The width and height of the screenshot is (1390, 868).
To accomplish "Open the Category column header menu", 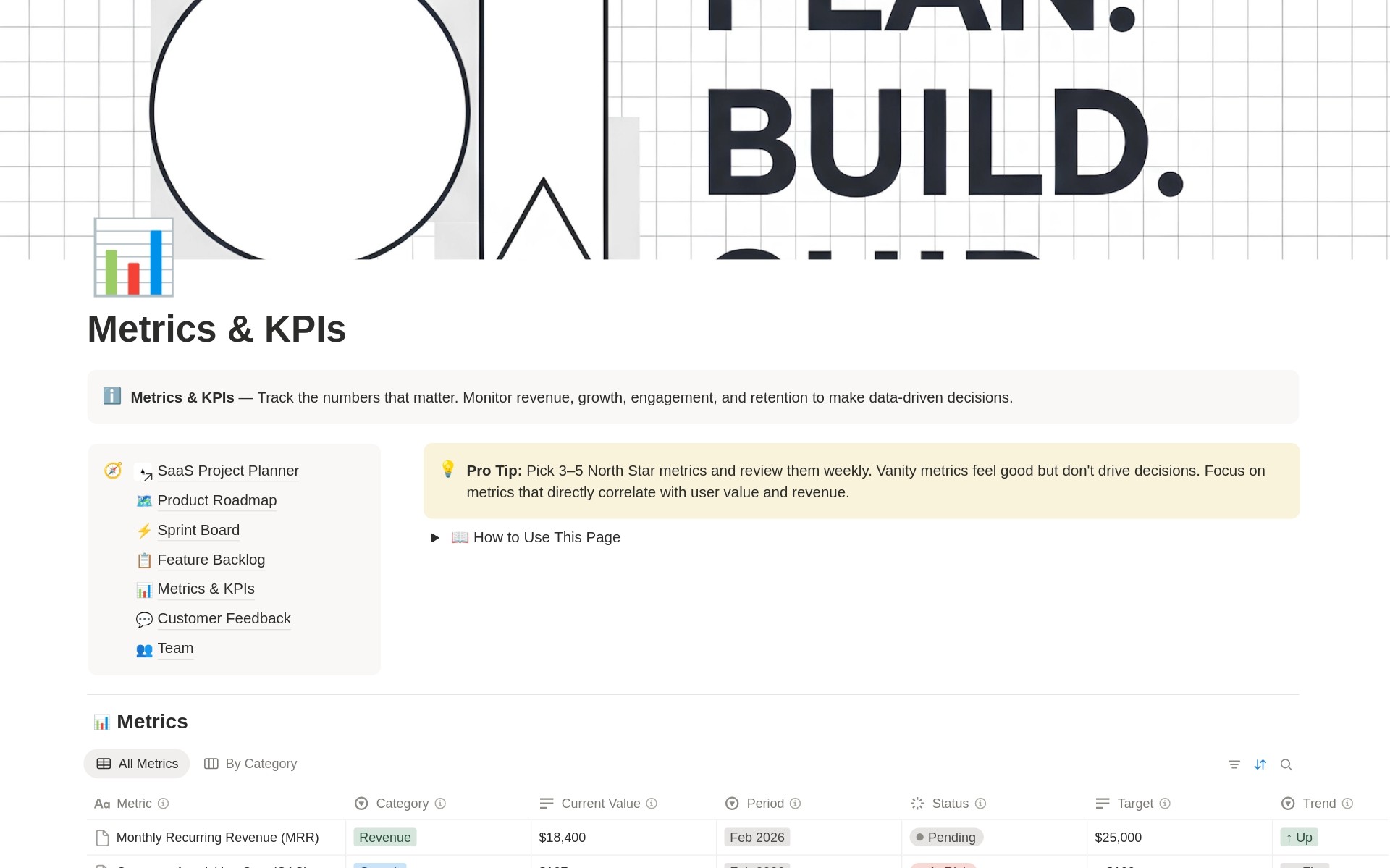I will (402, 804).
